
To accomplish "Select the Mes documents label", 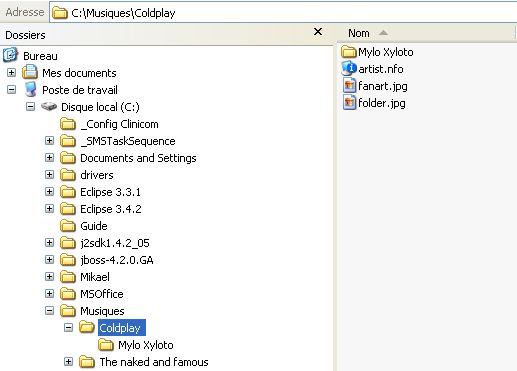I will click(79, 73).
